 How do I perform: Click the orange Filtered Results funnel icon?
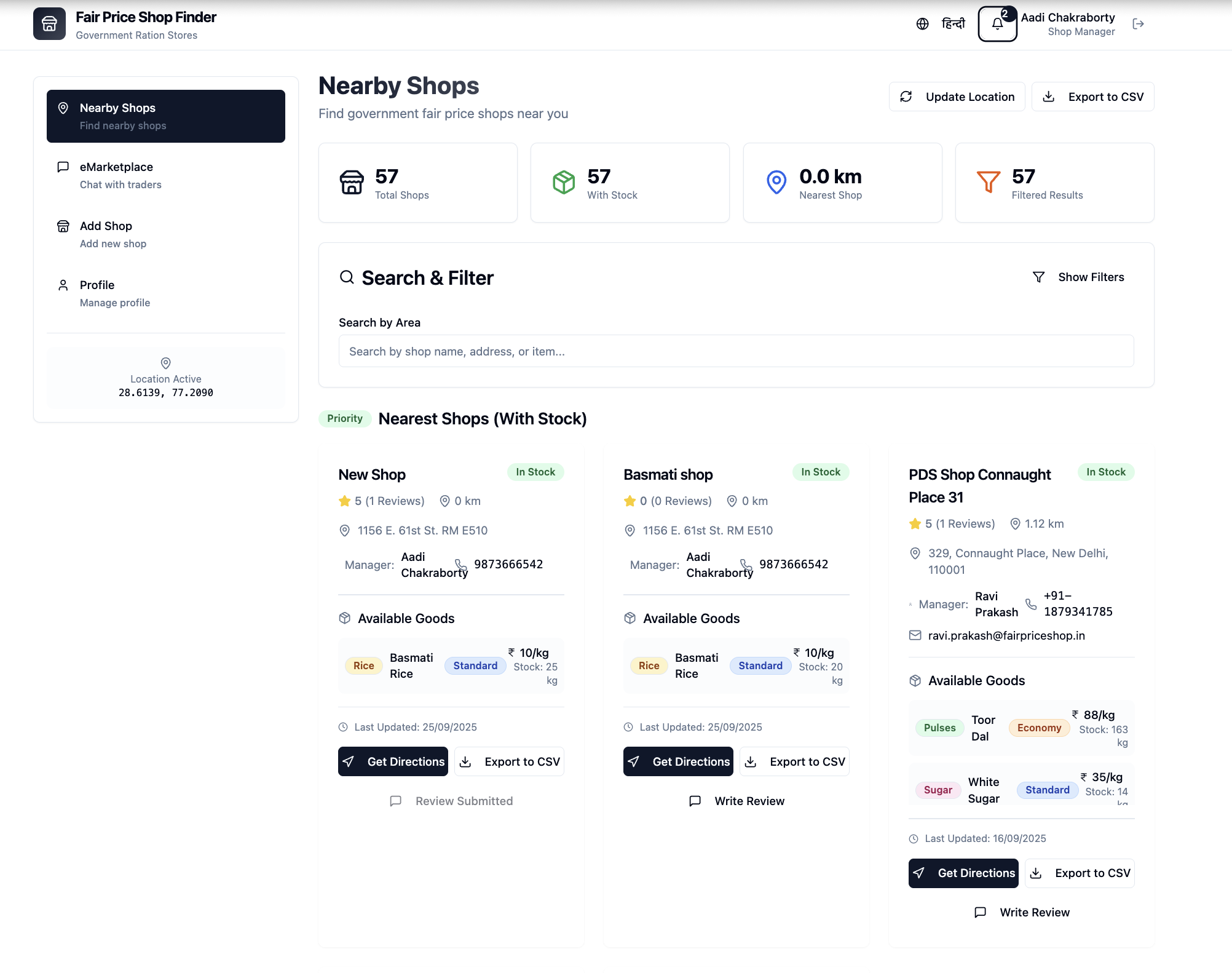[988, 182]
